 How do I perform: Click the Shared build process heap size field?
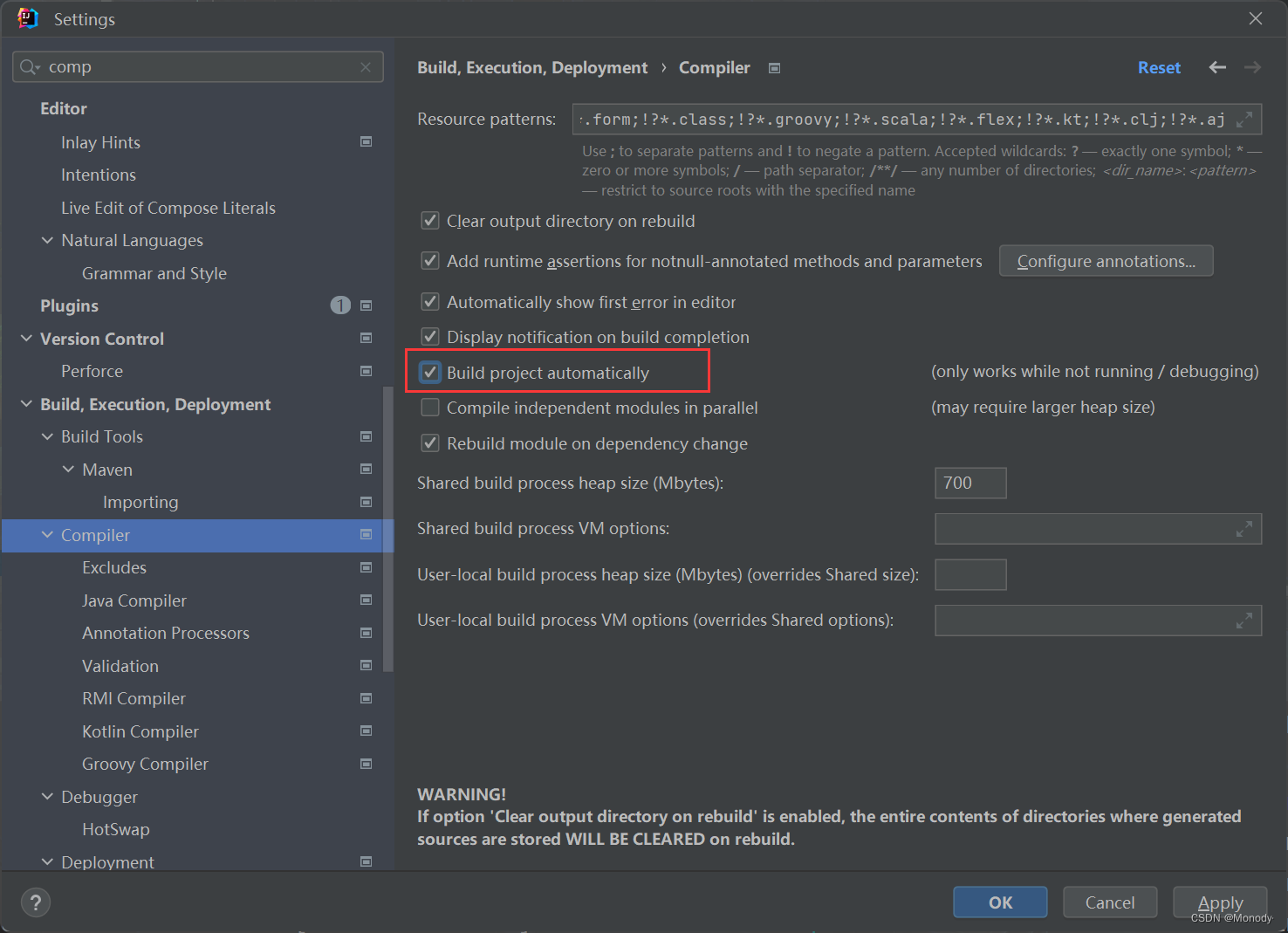[970, 483]
